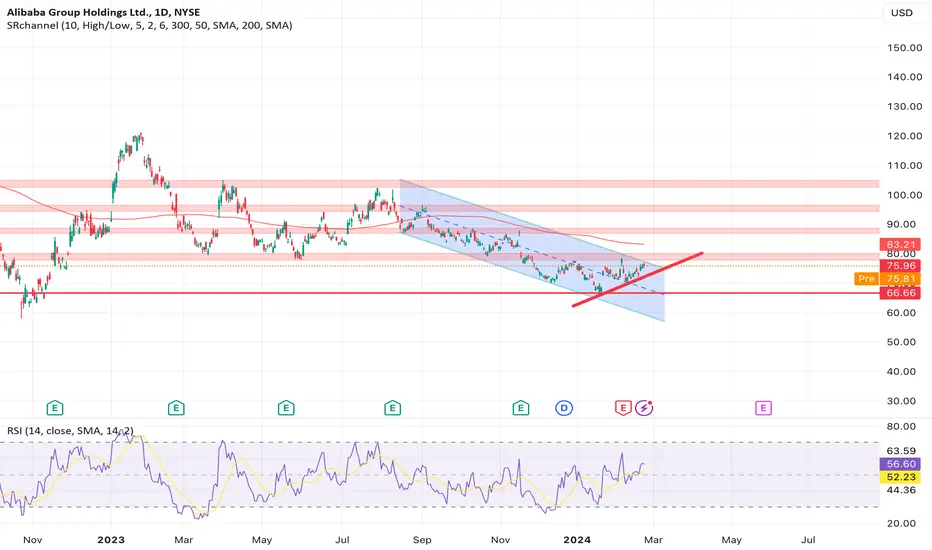Select the Alibaba Group Holdings Ltd. chart title
The width and height of the screenshot is (932, 550).
point(103,12)
